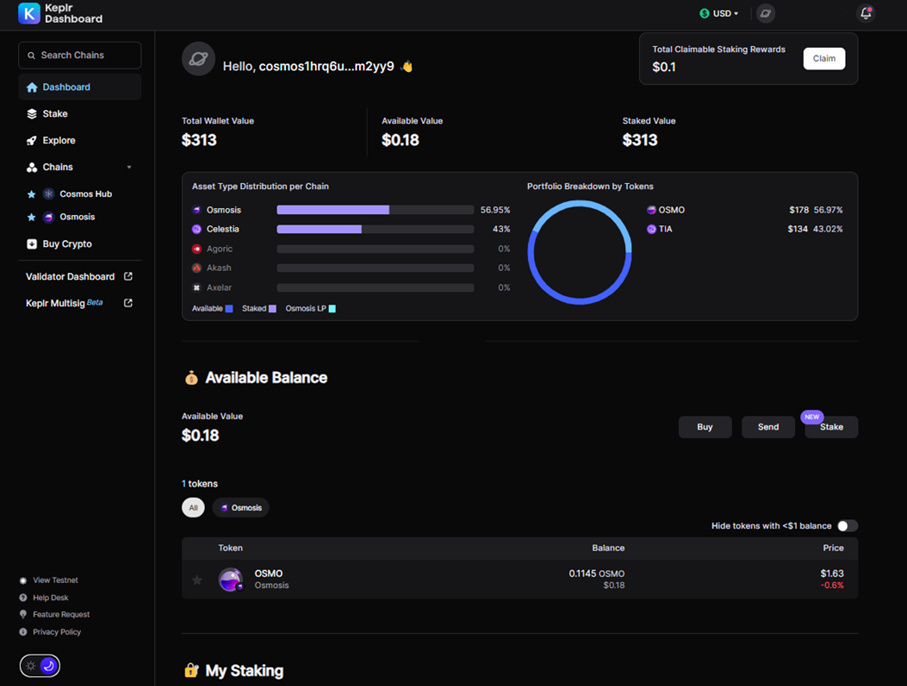The height and width of the screenshot is (686, 907).
Task: Click the Osmosis chain logo in sidebar
Action: (49, 217)
